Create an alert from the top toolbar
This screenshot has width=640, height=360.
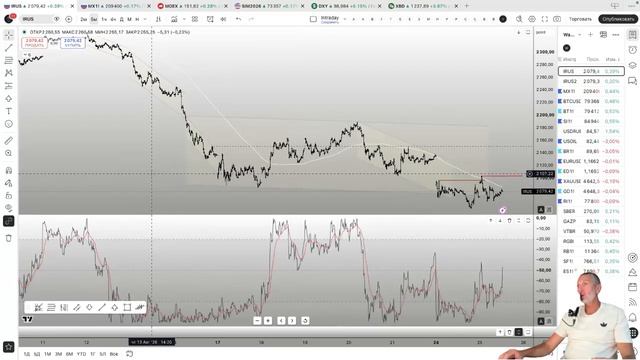210,19
